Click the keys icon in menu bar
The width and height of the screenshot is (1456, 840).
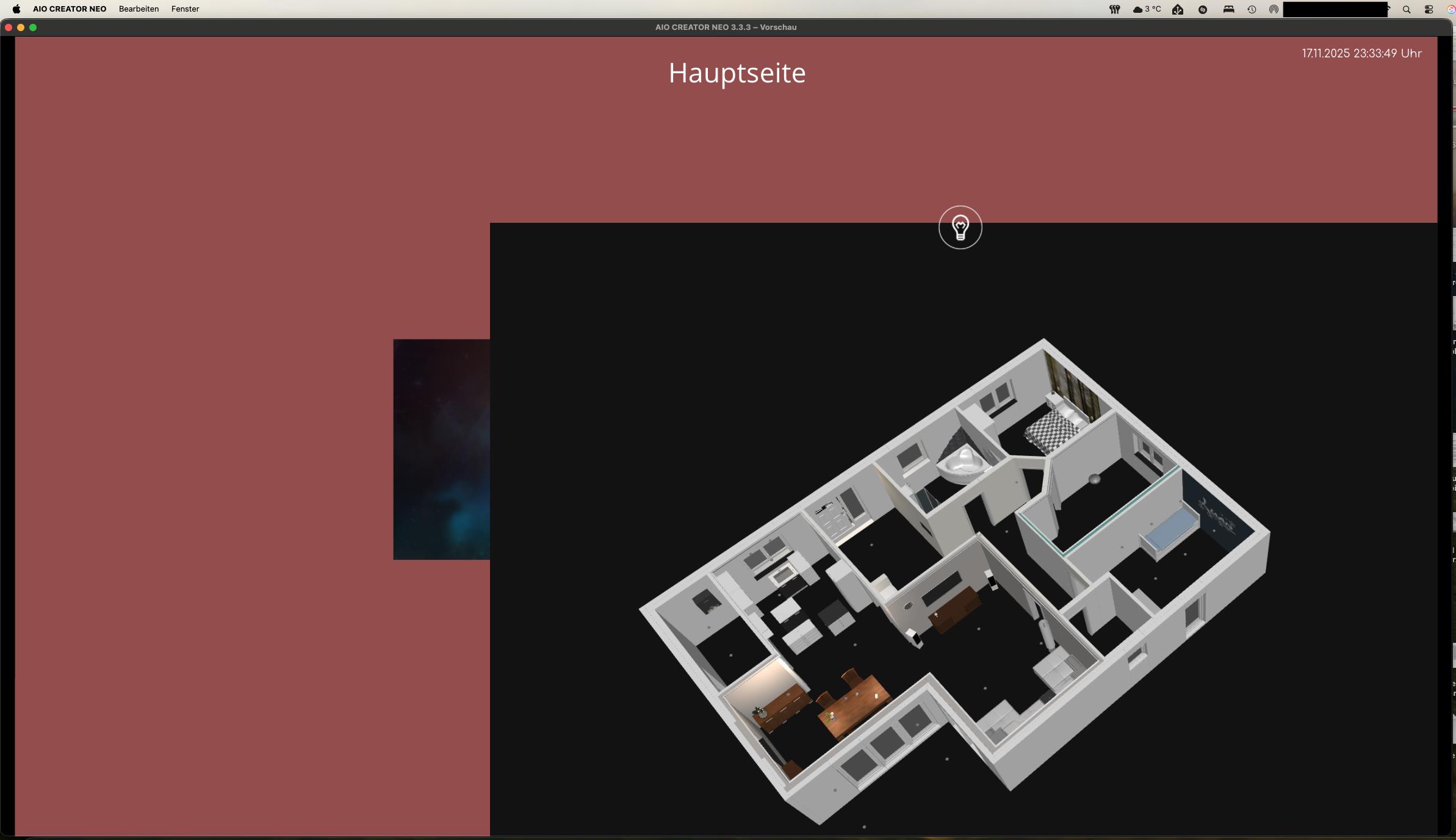coord(1114,9)
